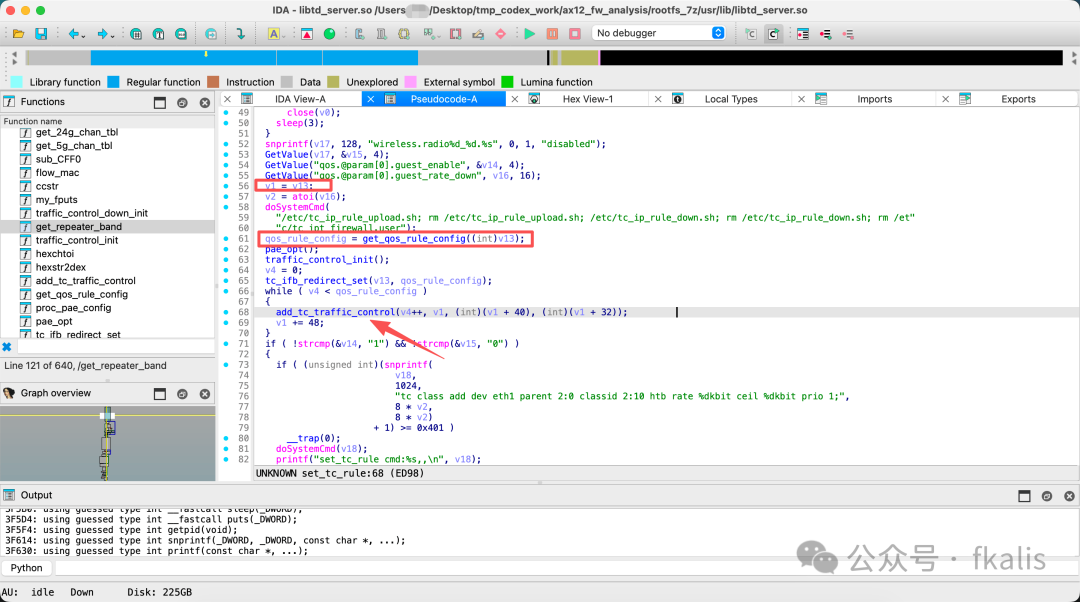Screen dimensions: 1080x602
Task: Terminate the process with the stop button
Action: 575,34
